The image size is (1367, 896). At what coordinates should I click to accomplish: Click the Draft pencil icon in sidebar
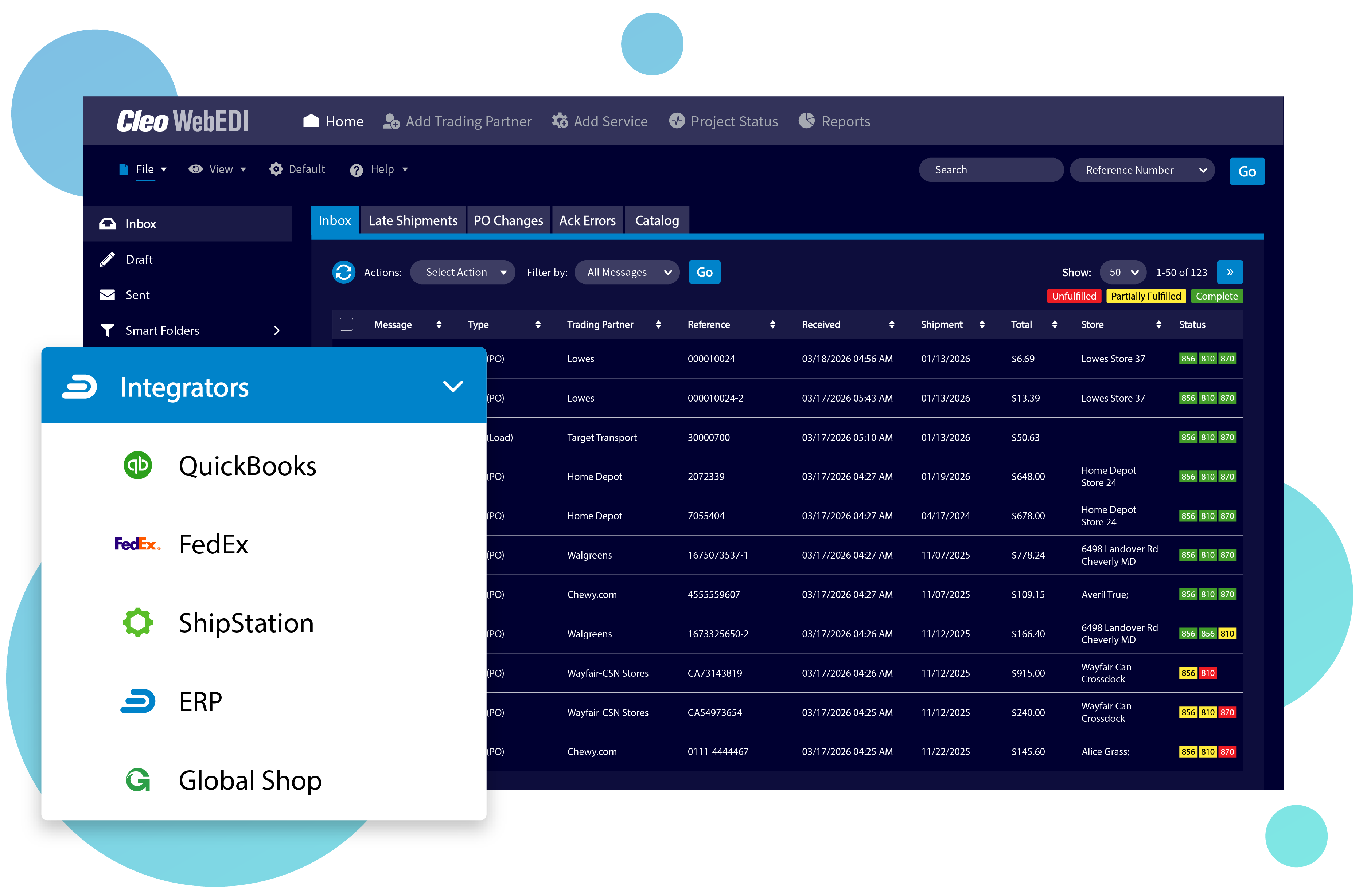point(107,259)
